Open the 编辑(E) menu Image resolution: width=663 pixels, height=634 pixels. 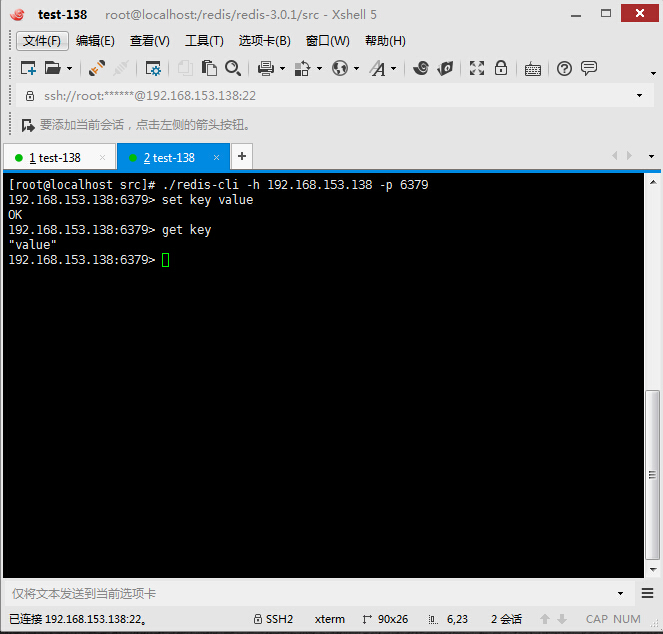[x=95, y=41]
